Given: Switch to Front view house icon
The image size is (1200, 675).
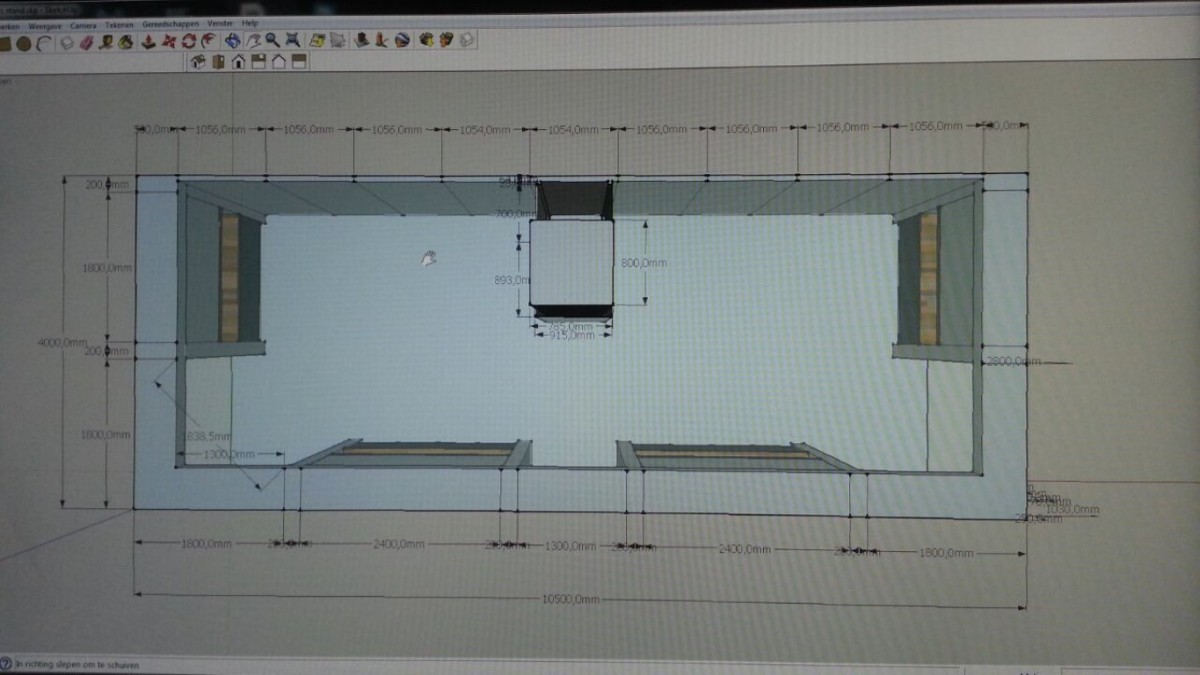Looking at the screenshot, I should click(x=239, y=62).
